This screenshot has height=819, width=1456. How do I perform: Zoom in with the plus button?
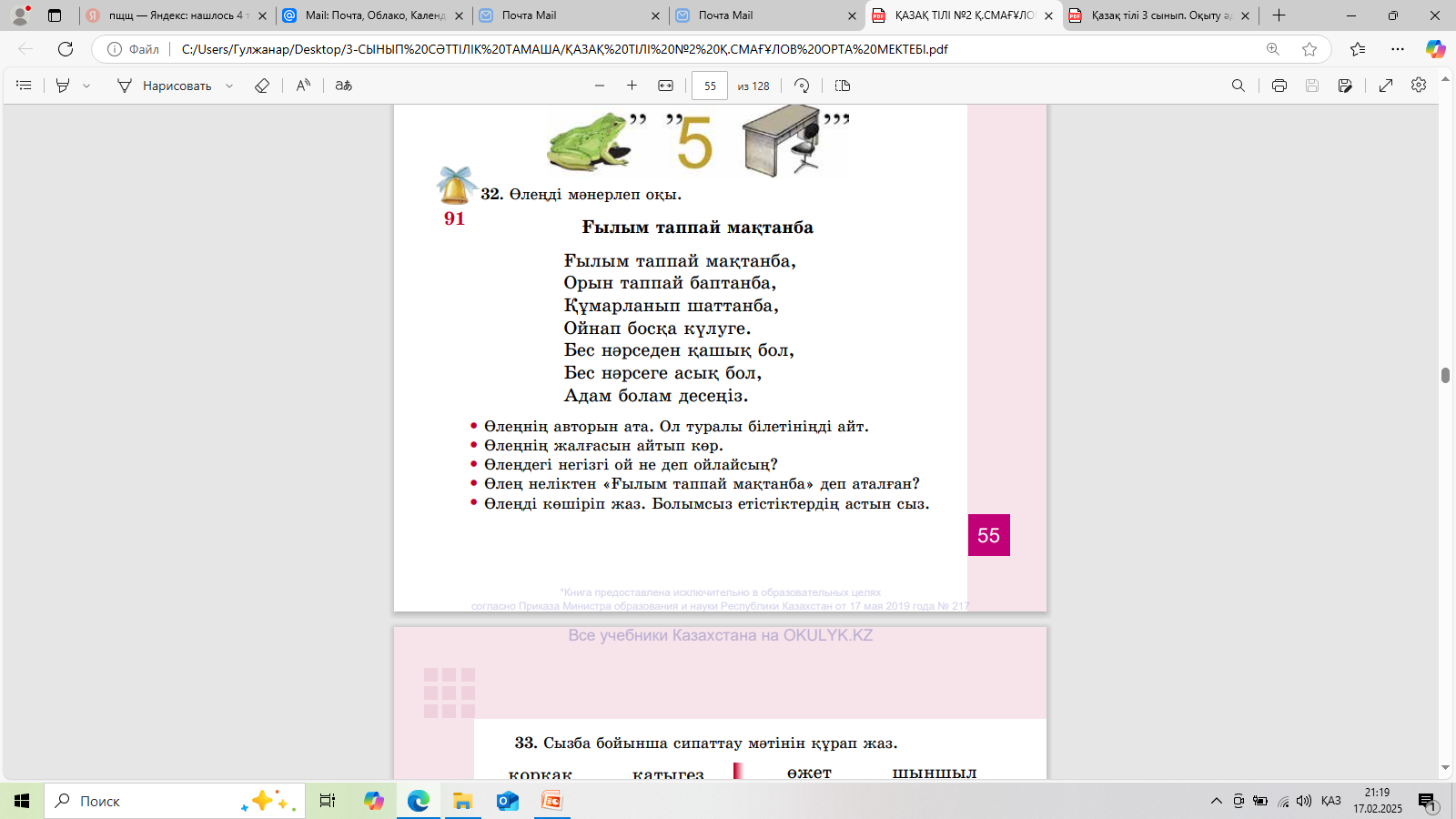coord(632,86)
